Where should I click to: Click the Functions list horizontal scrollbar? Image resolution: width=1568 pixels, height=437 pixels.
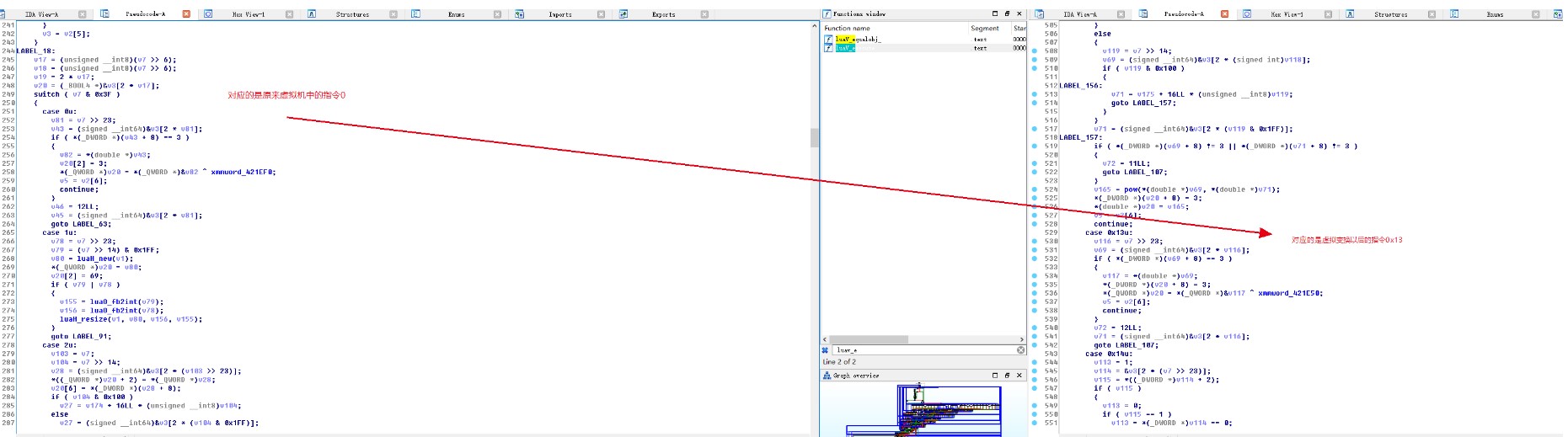pos(869,339)
